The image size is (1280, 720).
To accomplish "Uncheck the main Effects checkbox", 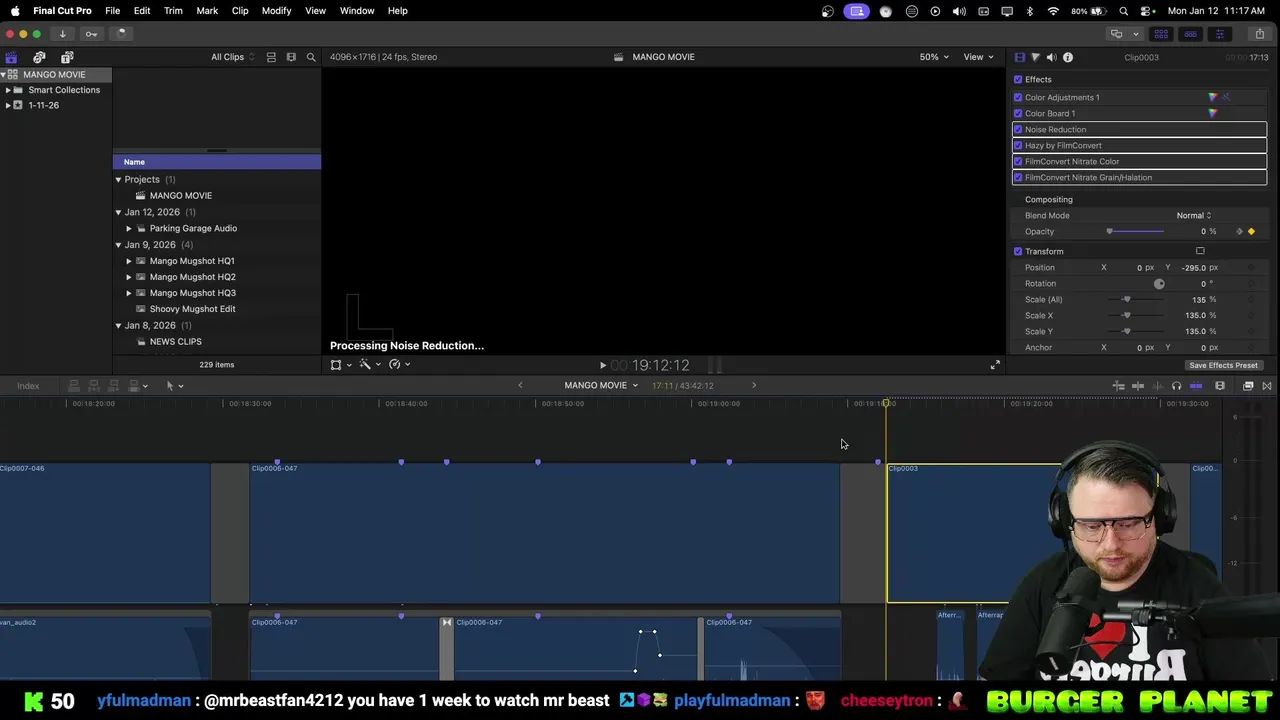I will (1018, 79).
